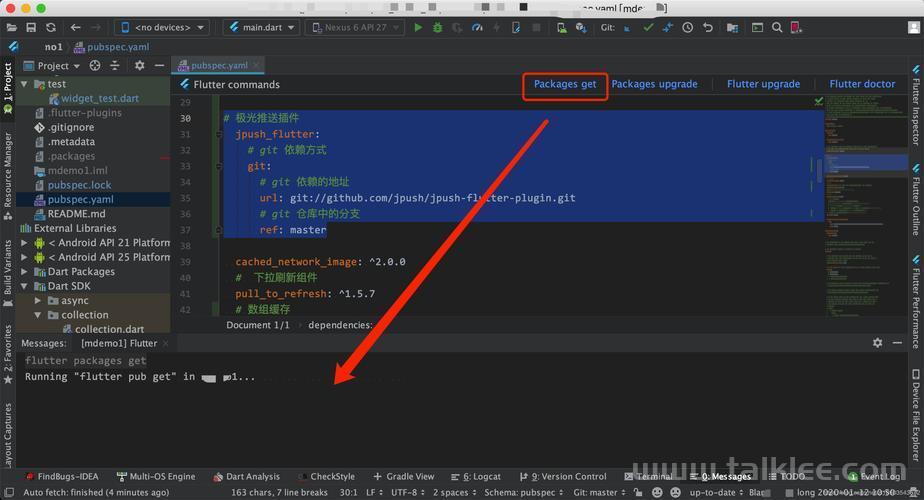
Task: Show Git history clock icon
Action: point(687,27)
